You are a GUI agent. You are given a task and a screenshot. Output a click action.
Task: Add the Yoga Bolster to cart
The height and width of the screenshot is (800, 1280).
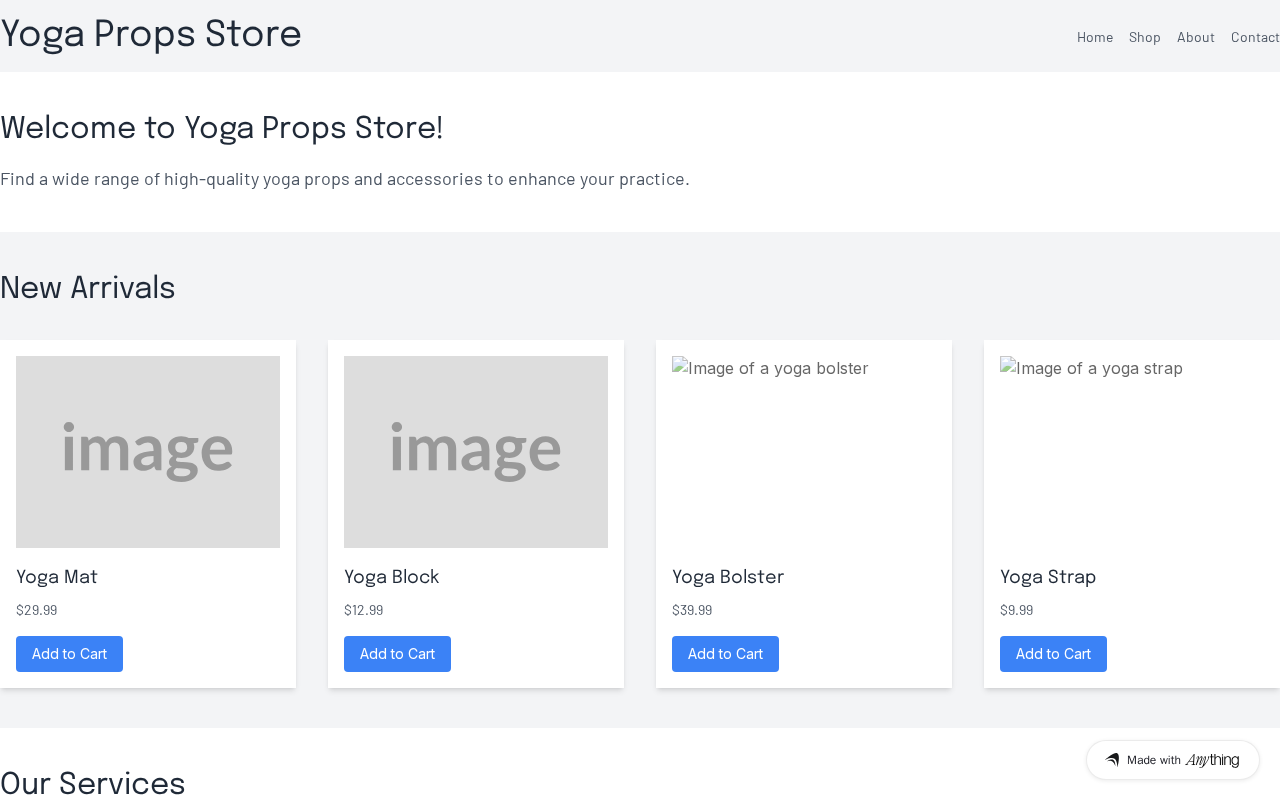[x=725, y=654]
